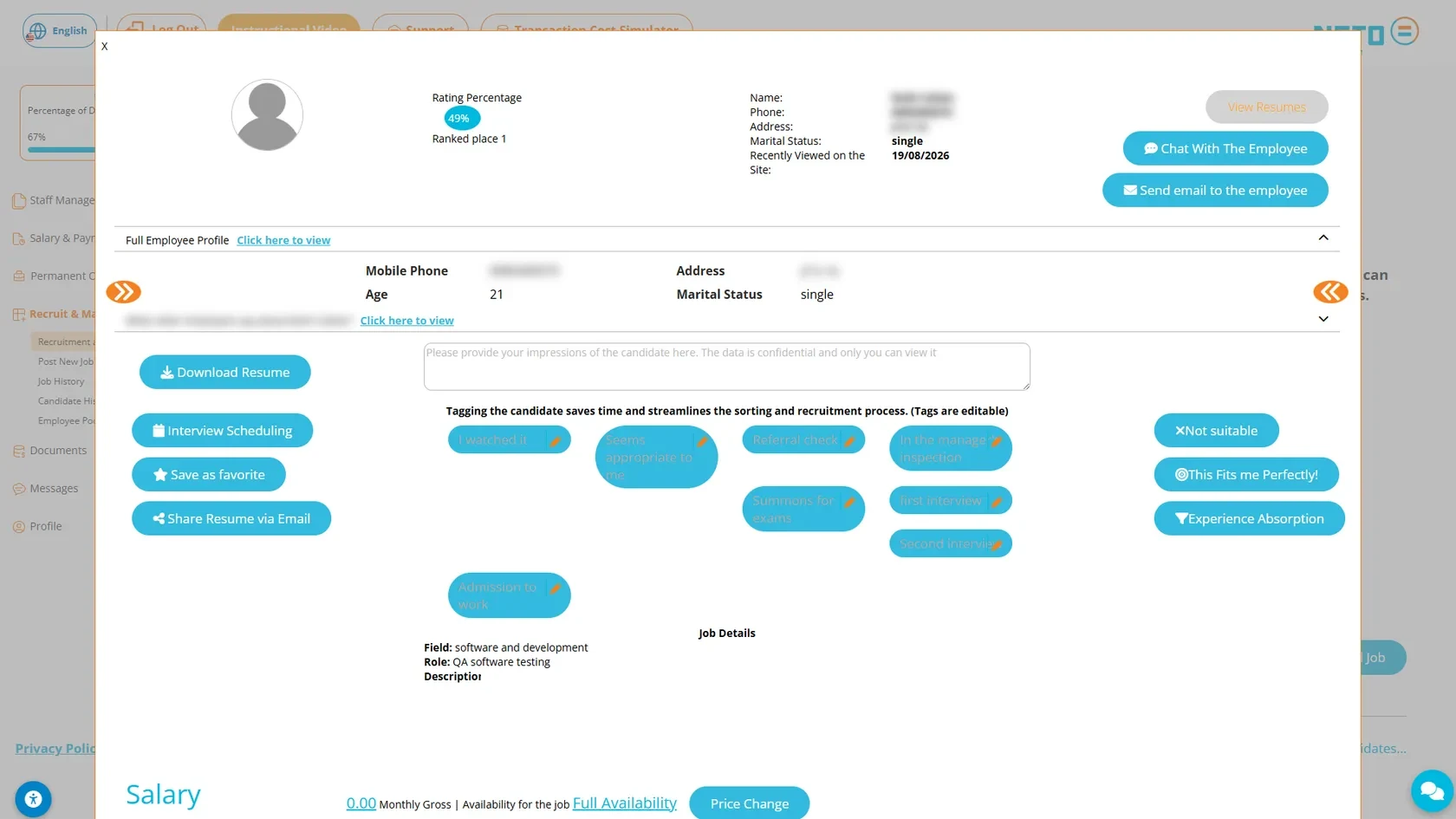1456x819 pixels.
Task: Click pencil icon on 'Admission to work' tag
Action: (x=556, y=588)
